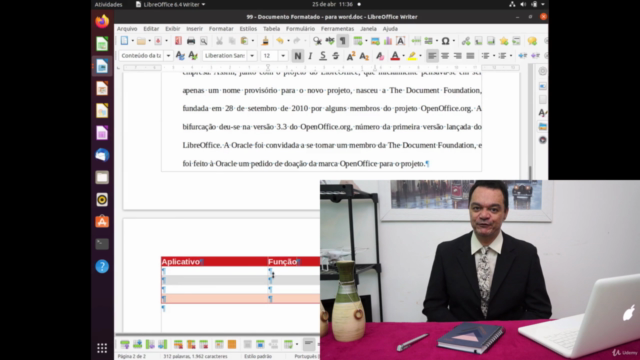
Task: Select the Clone Formatting paintbrush
Action: 265,41
